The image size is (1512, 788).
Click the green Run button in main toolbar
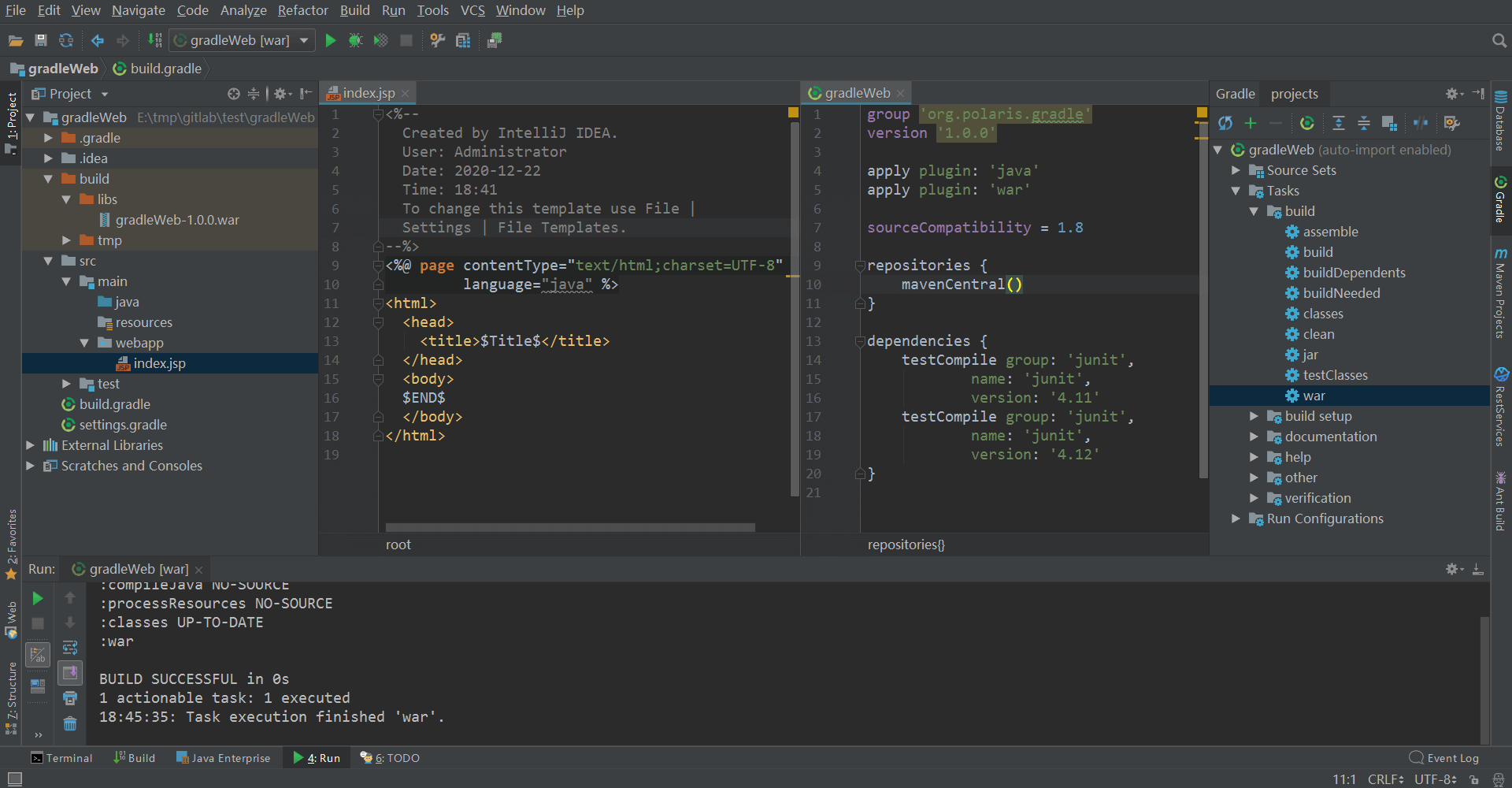pos(331,40)
